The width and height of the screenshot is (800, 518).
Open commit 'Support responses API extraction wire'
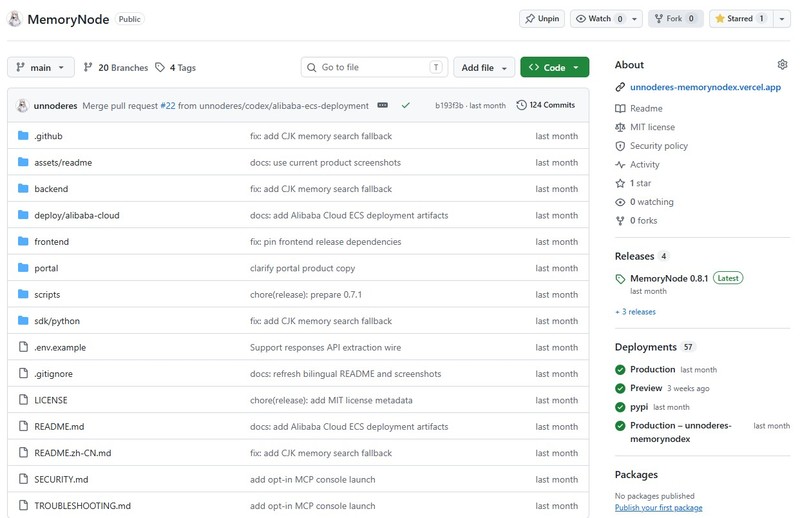pos(325,348)
